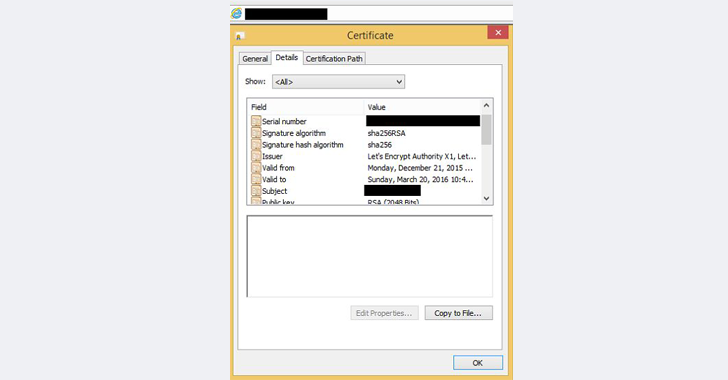Click the Signature hash algorithm field icon
Screen dimensions: 728x380
pos(256,144)
